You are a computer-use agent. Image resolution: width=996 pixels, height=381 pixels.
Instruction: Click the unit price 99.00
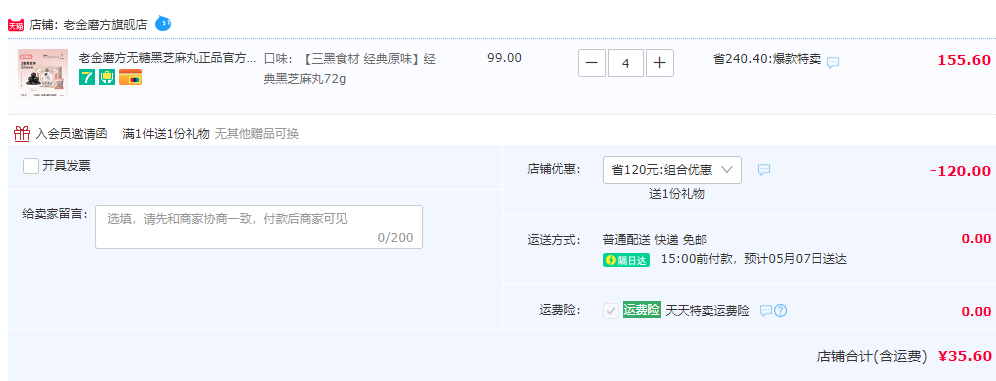point(504,58)
